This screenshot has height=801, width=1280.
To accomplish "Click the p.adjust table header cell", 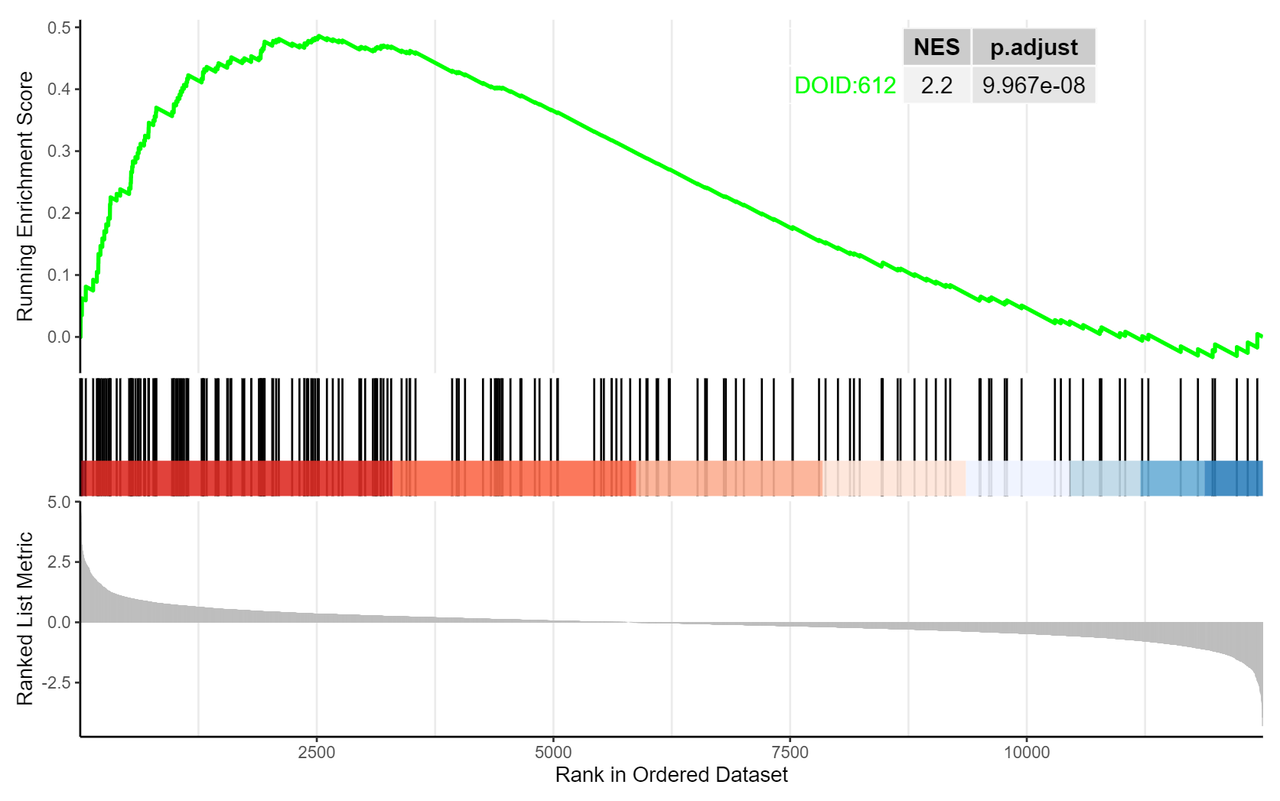I will click(1033, 47).
